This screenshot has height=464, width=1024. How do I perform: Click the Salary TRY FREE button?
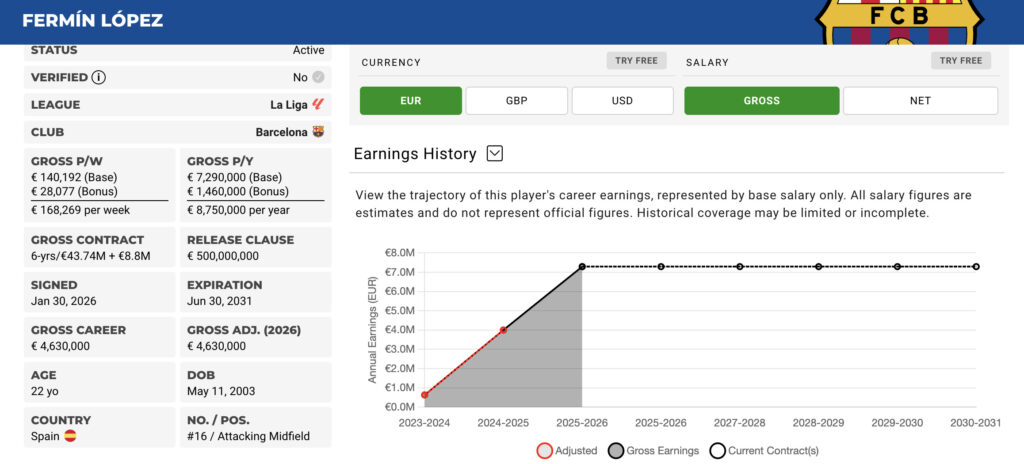pyautogui.click(x=961, y=61)
